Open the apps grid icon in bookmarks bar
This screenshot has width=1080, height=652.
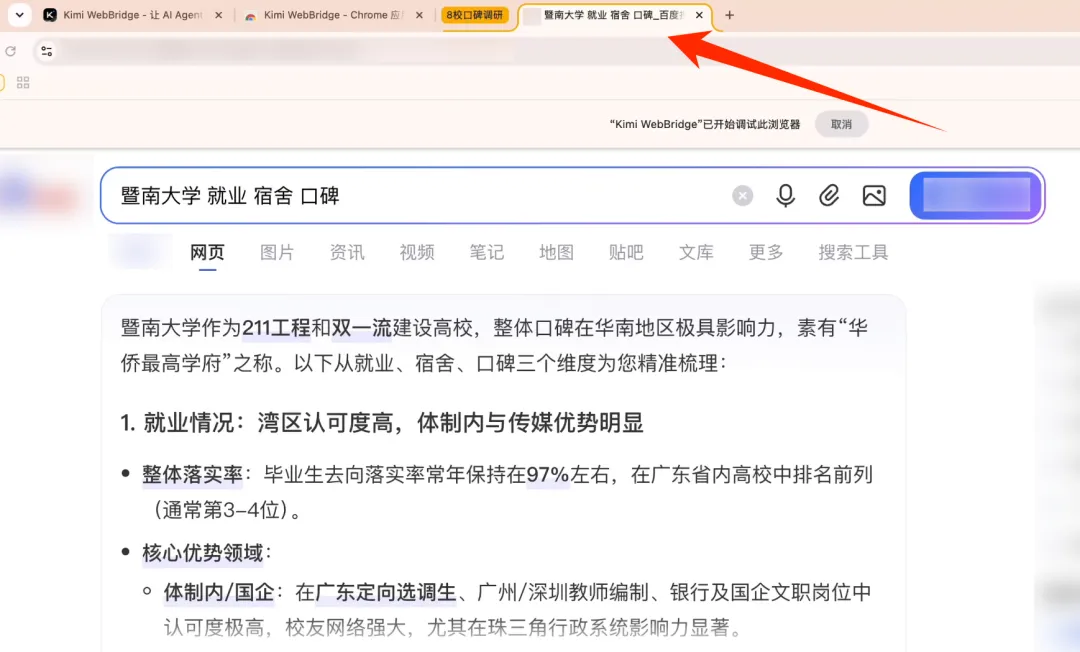point(23,83)
